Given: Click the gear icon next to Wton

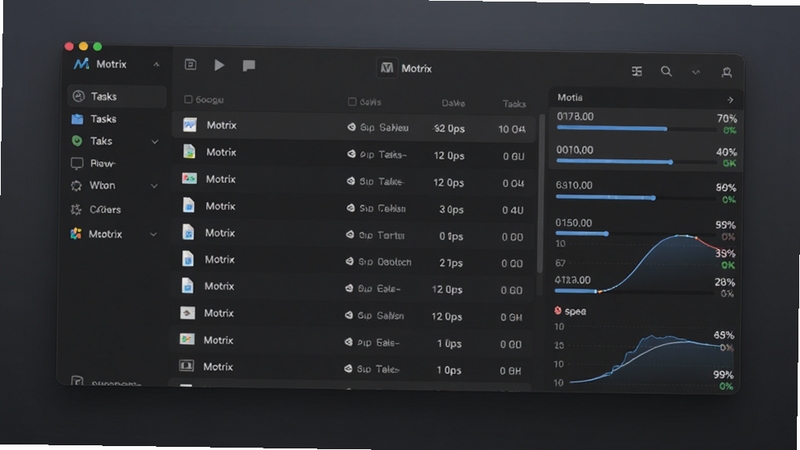Looking at the screenshot, I should click(x=77, y=186).
